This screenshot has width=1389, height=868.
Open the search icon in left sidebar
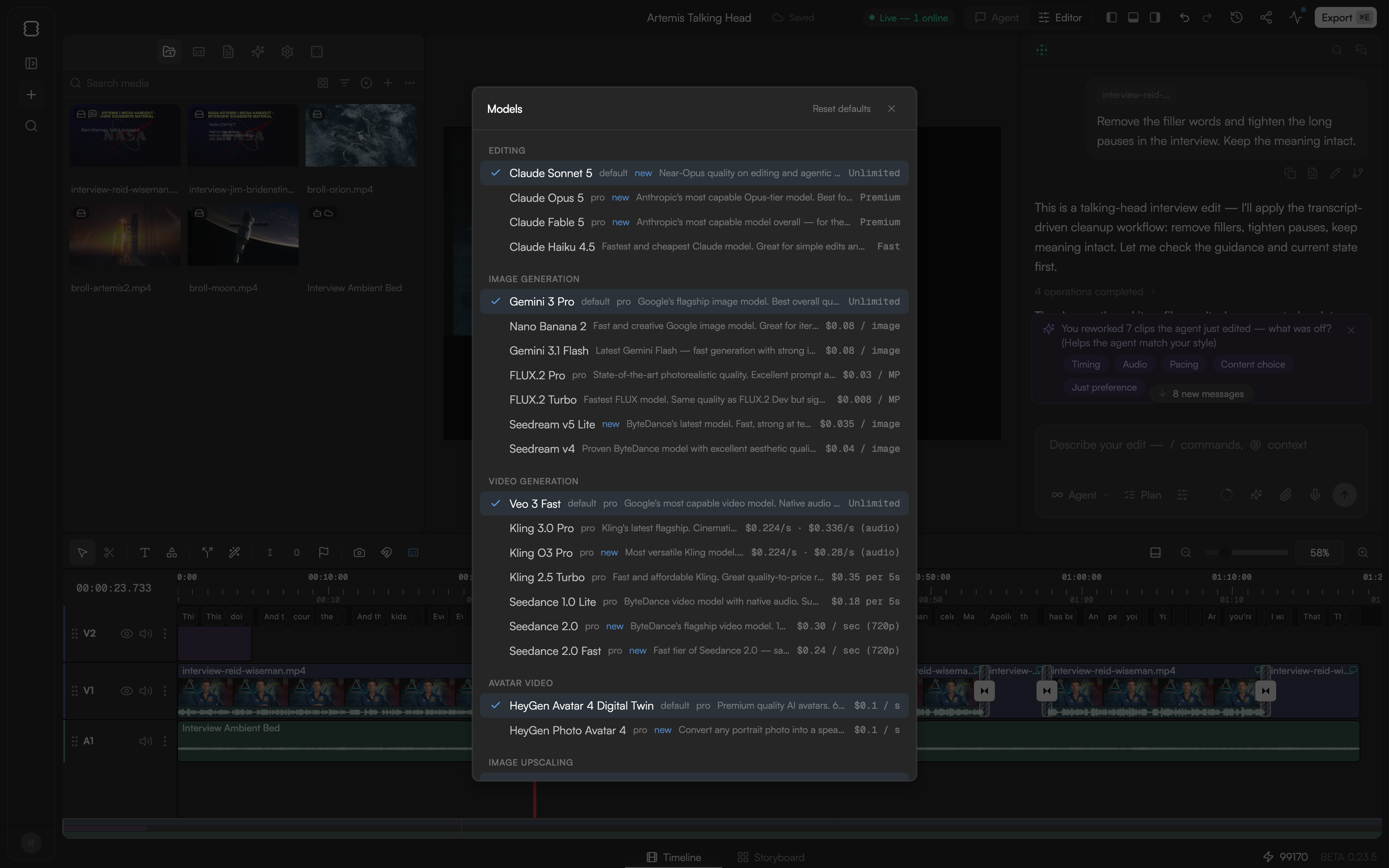pyautogui.click(x=31, y=126)
